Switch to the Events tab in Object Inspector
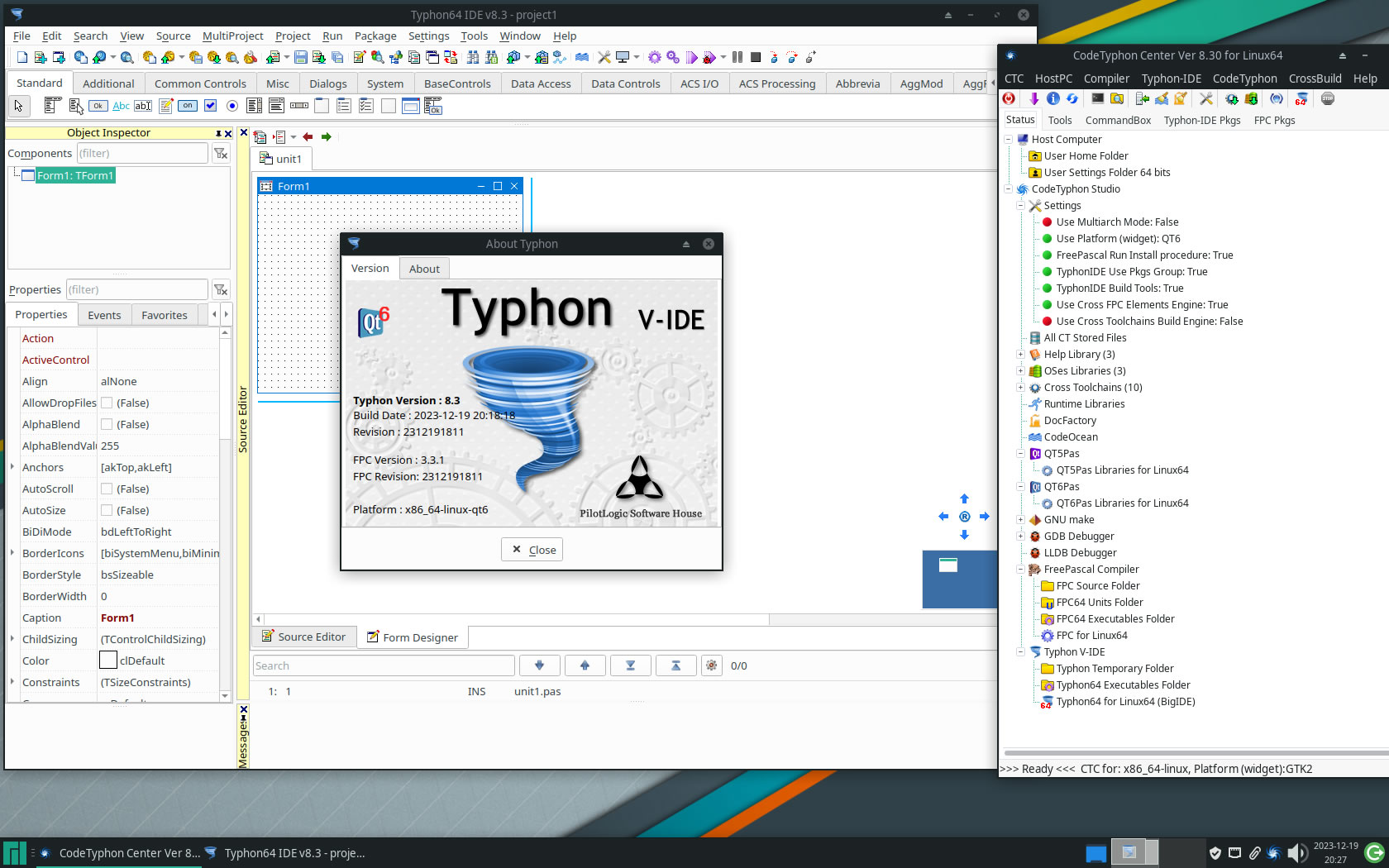1389x868 pixels. [104, 315]
